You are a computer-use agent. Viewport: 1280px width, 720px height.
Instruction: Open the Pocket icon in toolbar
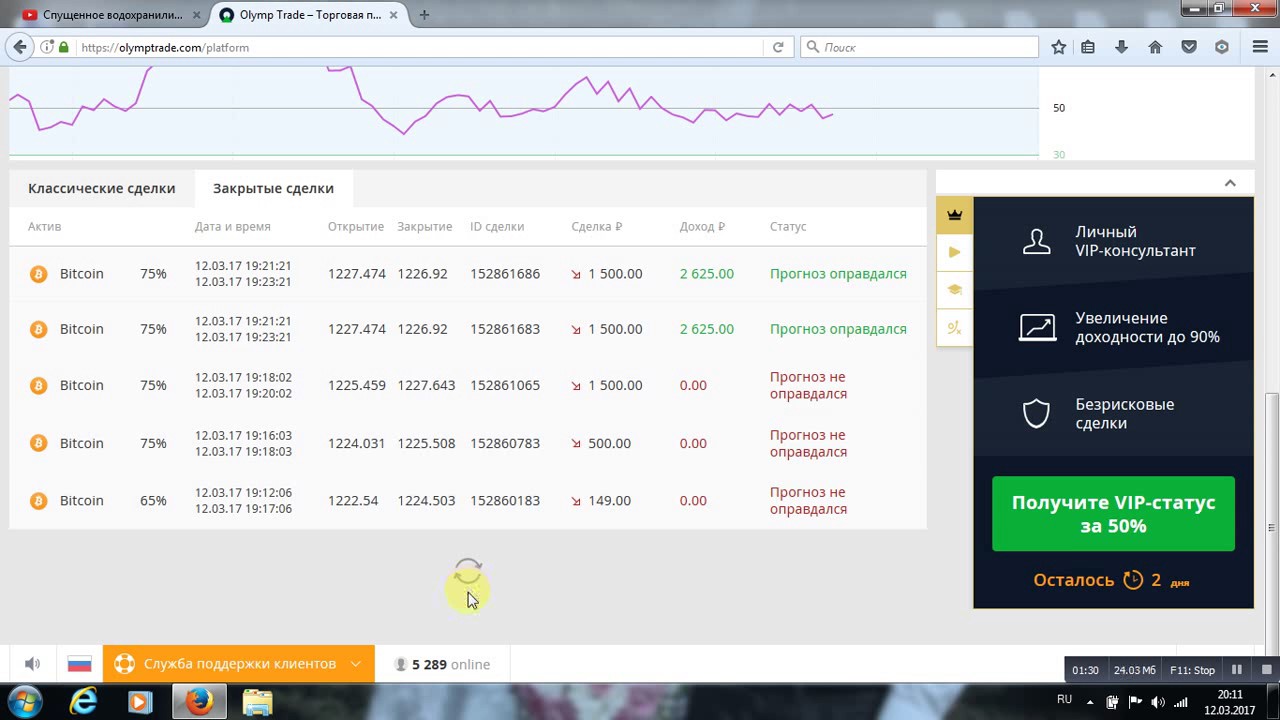coord(1189,47)
